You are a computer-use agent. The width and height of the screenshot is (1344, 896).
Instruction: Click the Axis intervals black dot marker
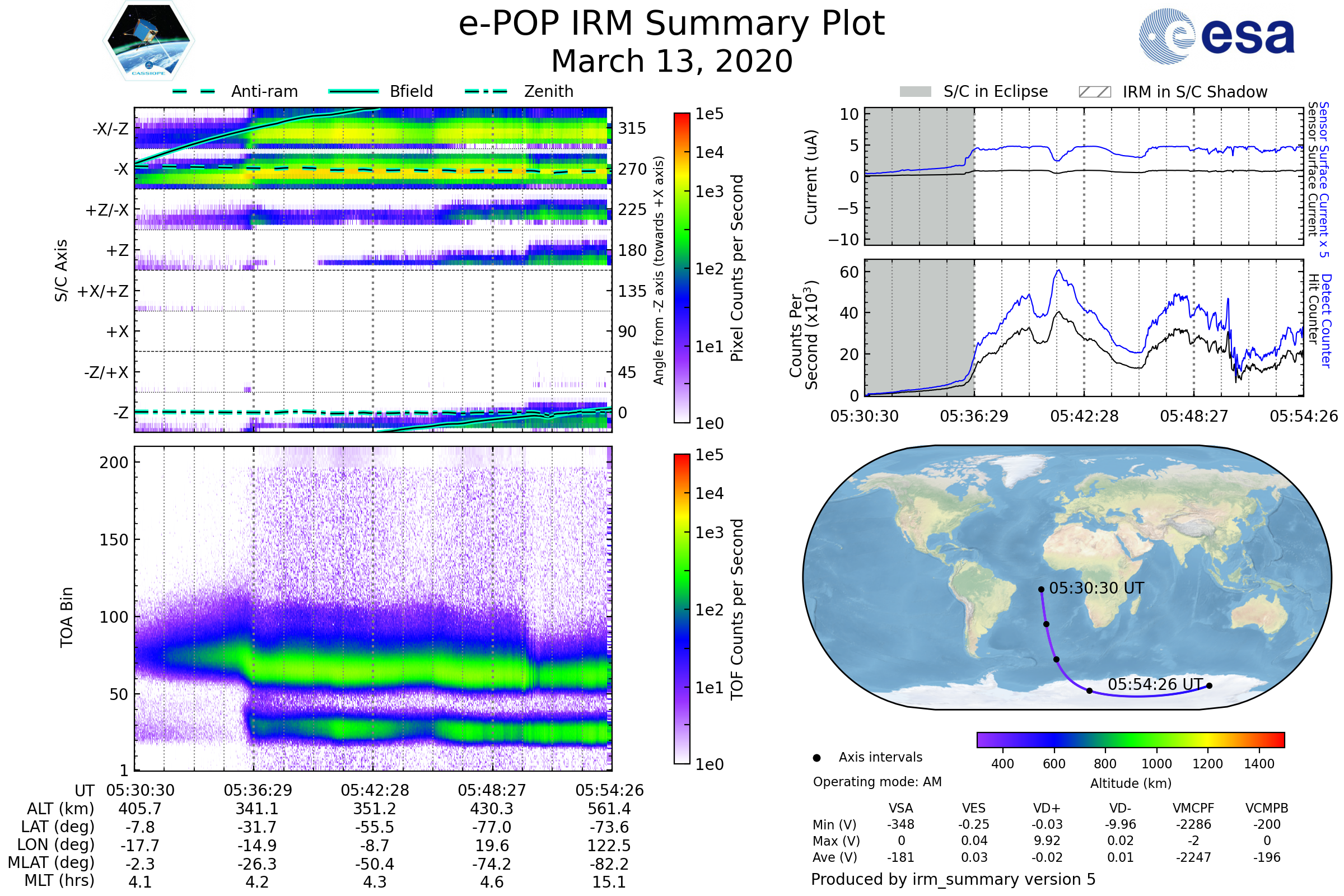tap(816, 758)
